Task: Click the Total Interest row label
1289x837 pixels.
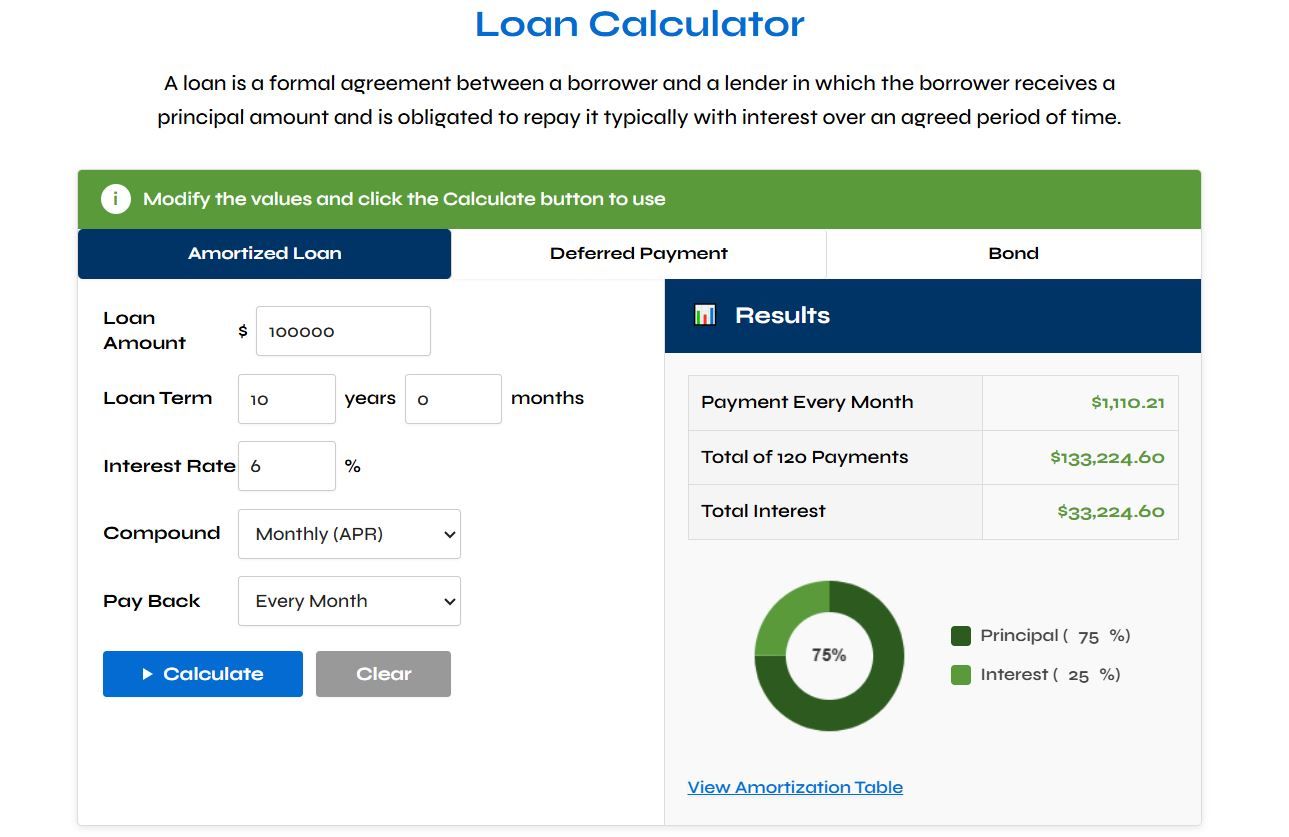Action: [763, 511]
